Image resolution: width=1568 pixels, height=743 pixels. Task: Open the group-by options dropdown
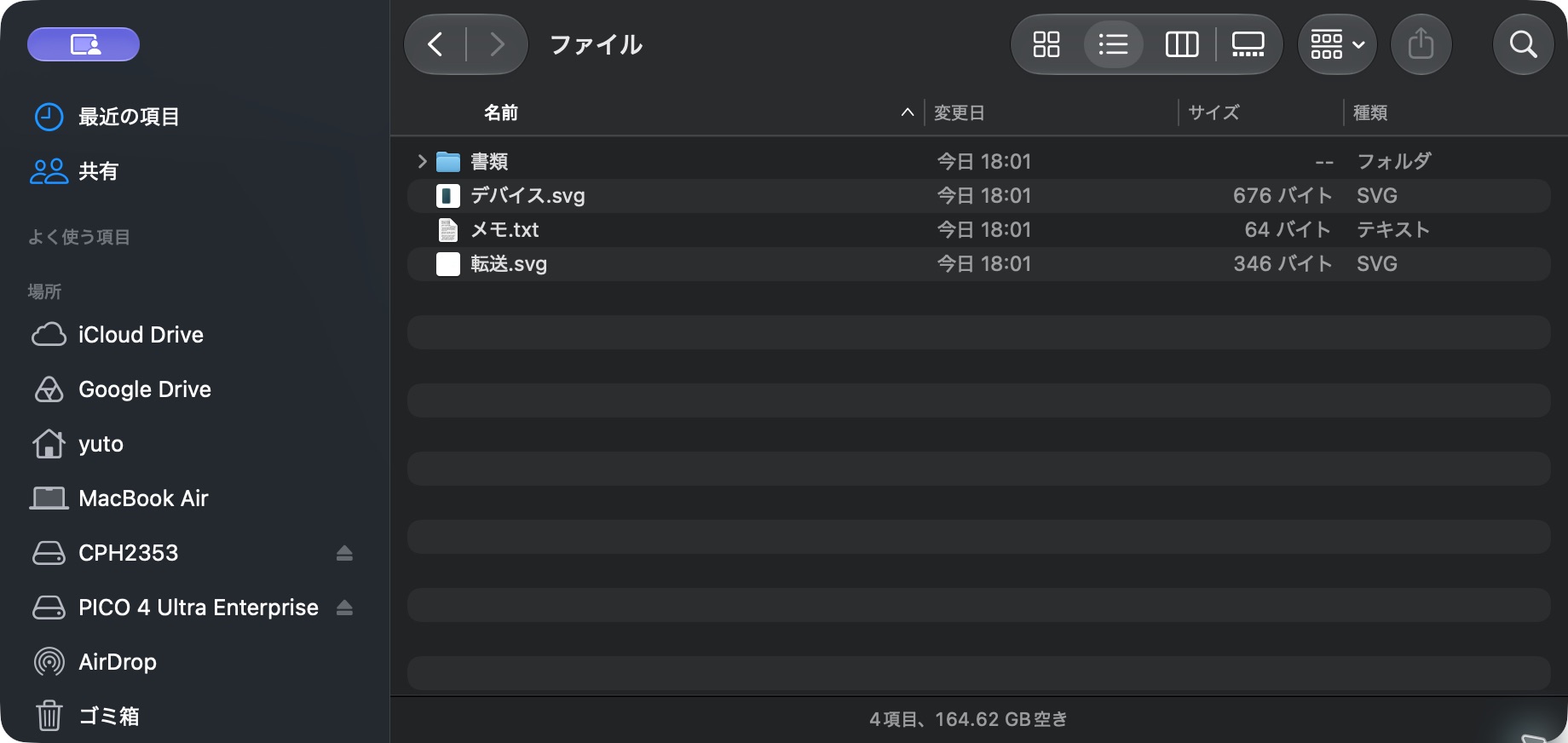1337,44
